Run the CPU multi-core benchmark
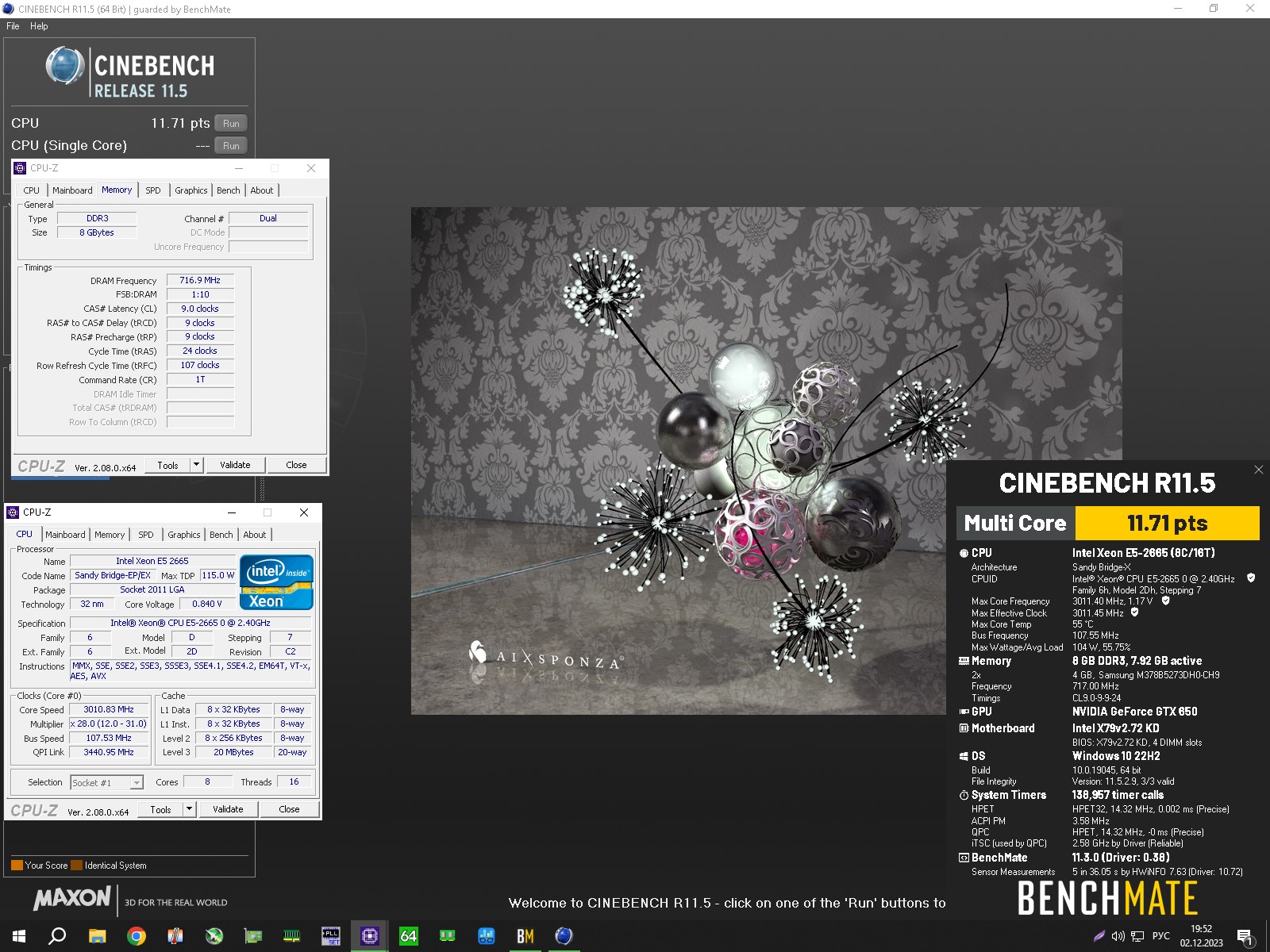 (231, 124)
